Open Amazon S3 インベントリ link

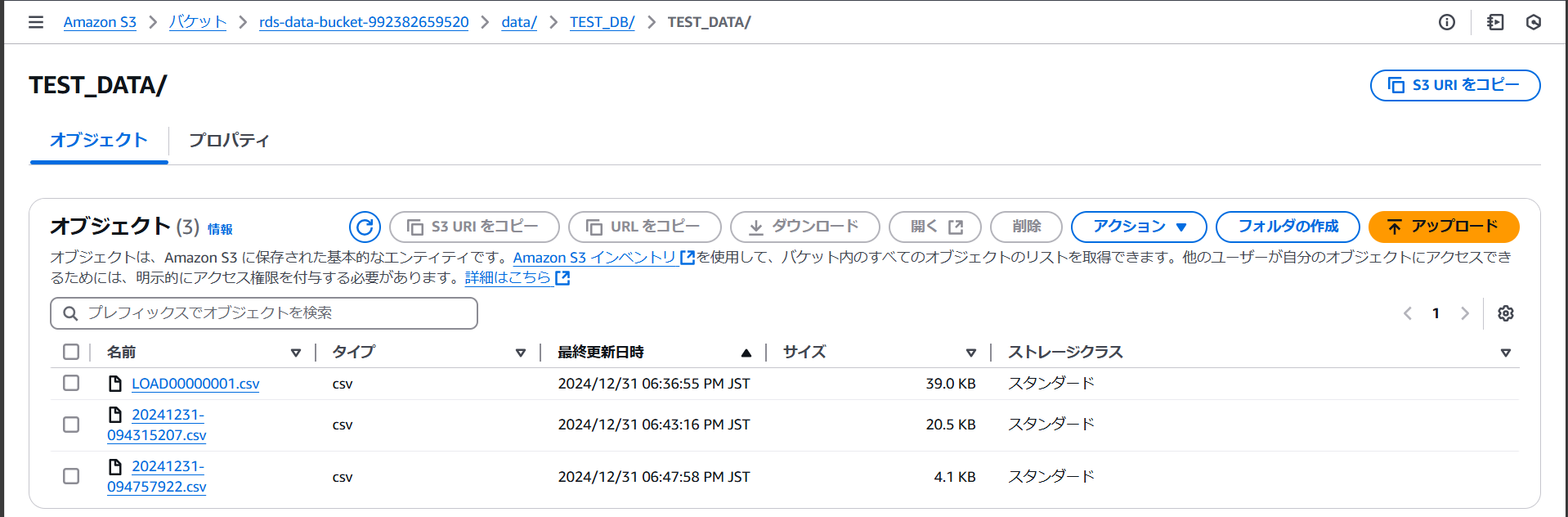point(594,258)
